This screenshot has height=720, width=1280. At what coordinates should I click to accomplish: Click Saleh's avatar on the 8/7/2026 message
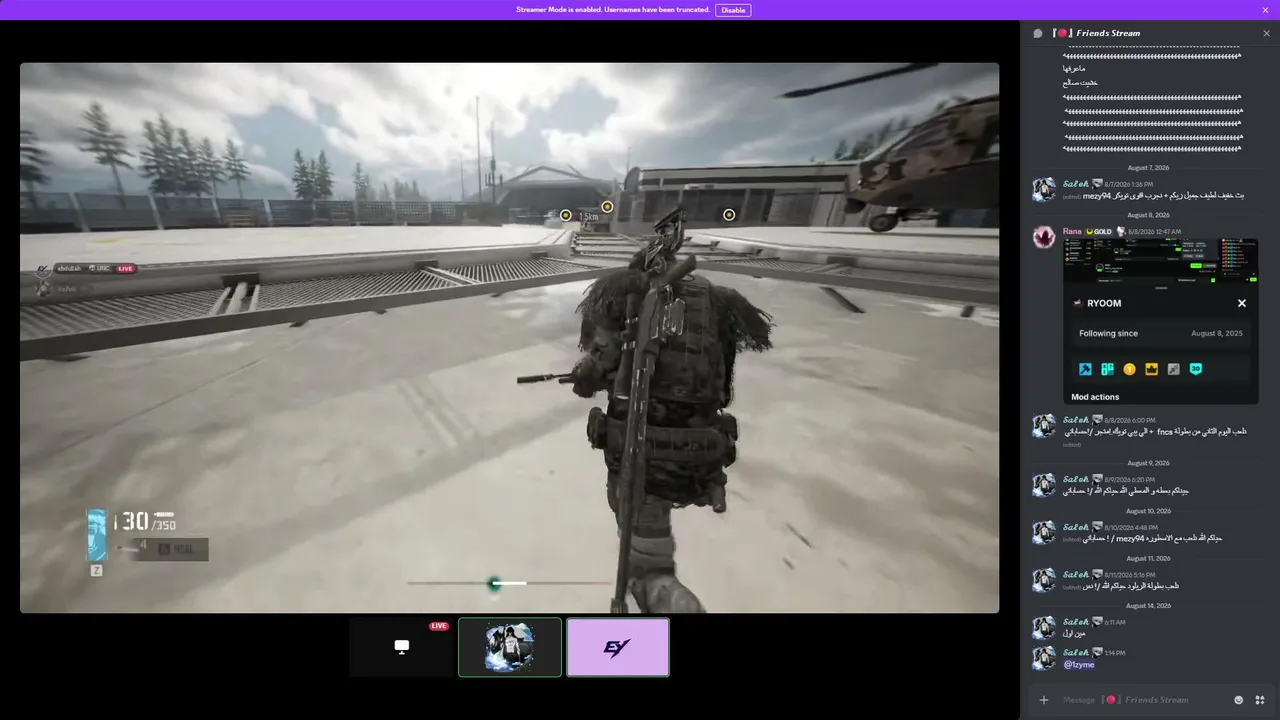tap(1044, 190)
